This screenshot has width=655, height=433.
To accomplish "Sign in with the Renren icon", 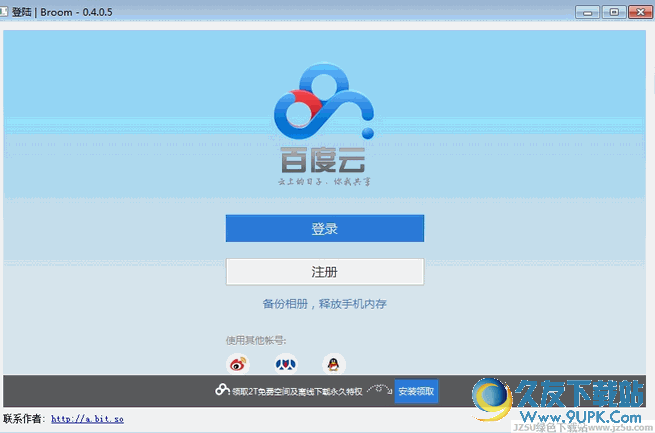I will coord(286,364).
